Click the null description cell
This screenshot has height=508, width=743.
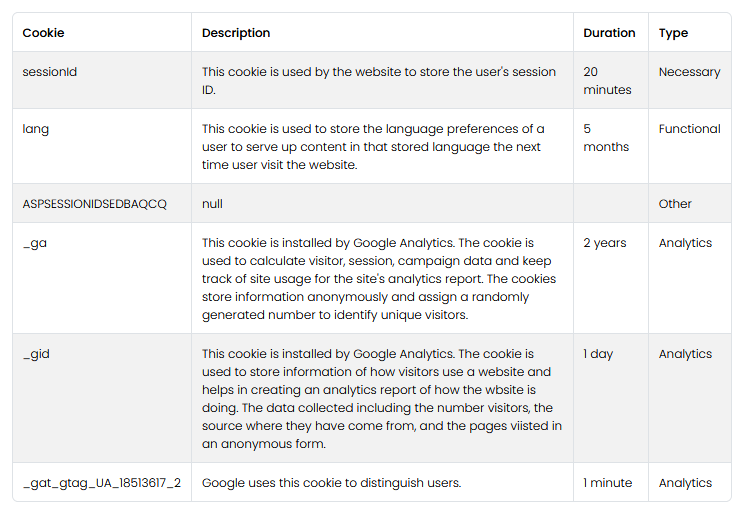(x=212, y=204)
